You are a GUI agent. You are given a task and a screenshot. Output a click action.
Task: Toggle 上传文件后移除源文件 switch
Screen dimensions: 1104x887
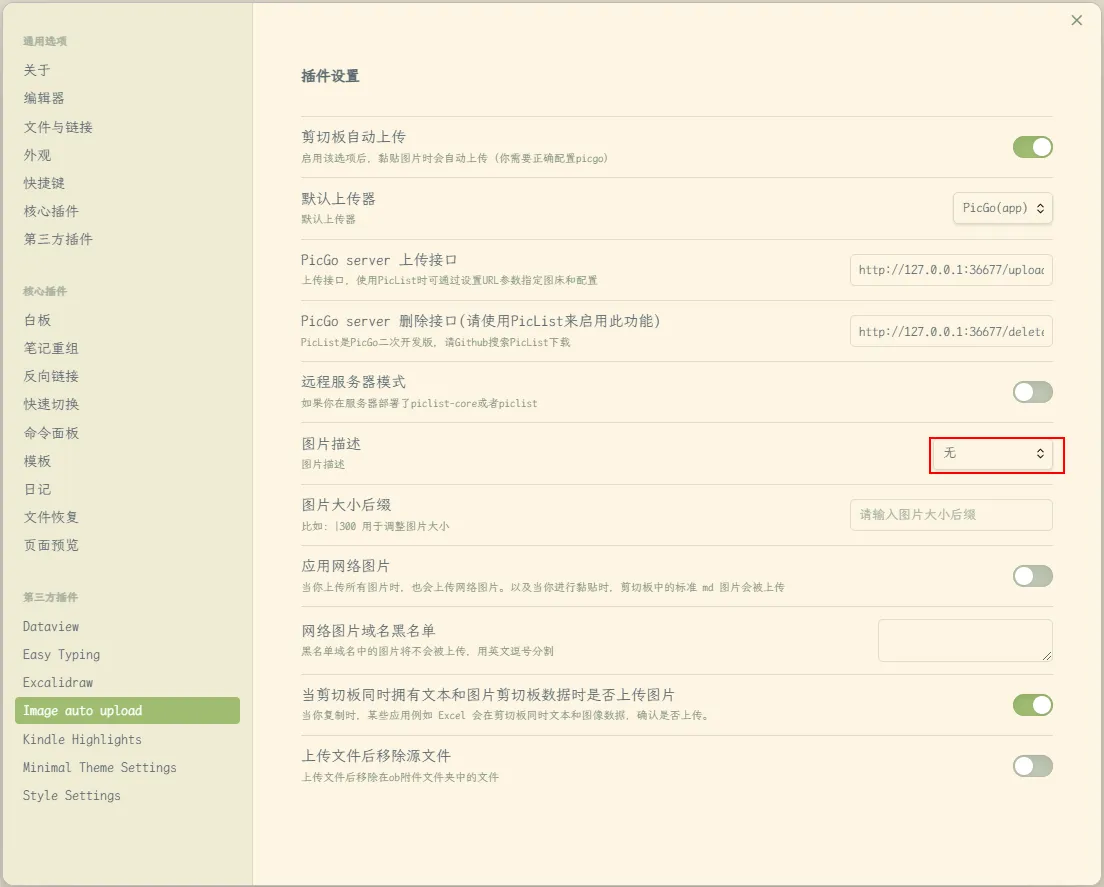[1032, 766]
